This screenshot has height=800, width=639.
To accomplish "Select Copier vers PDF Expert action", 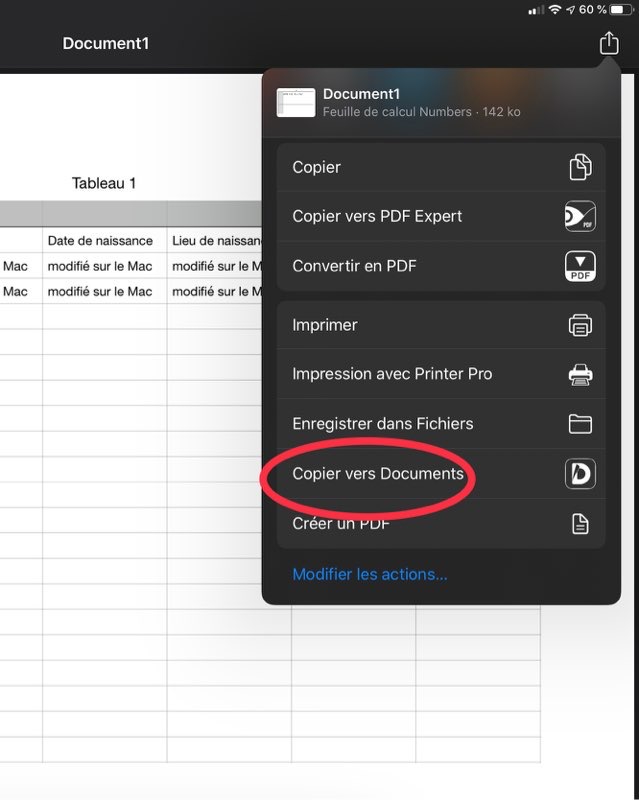I will point(377,217).
